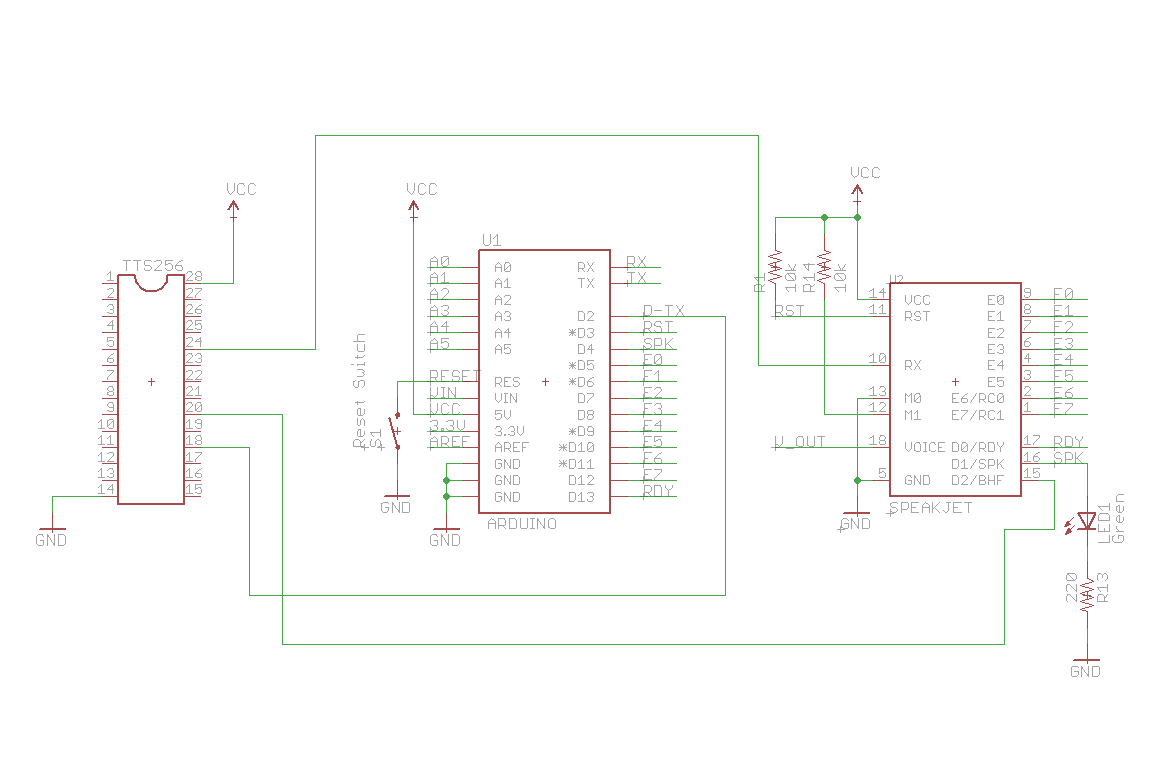
Task: Click the D-TX net label
Action: point(664,311)
